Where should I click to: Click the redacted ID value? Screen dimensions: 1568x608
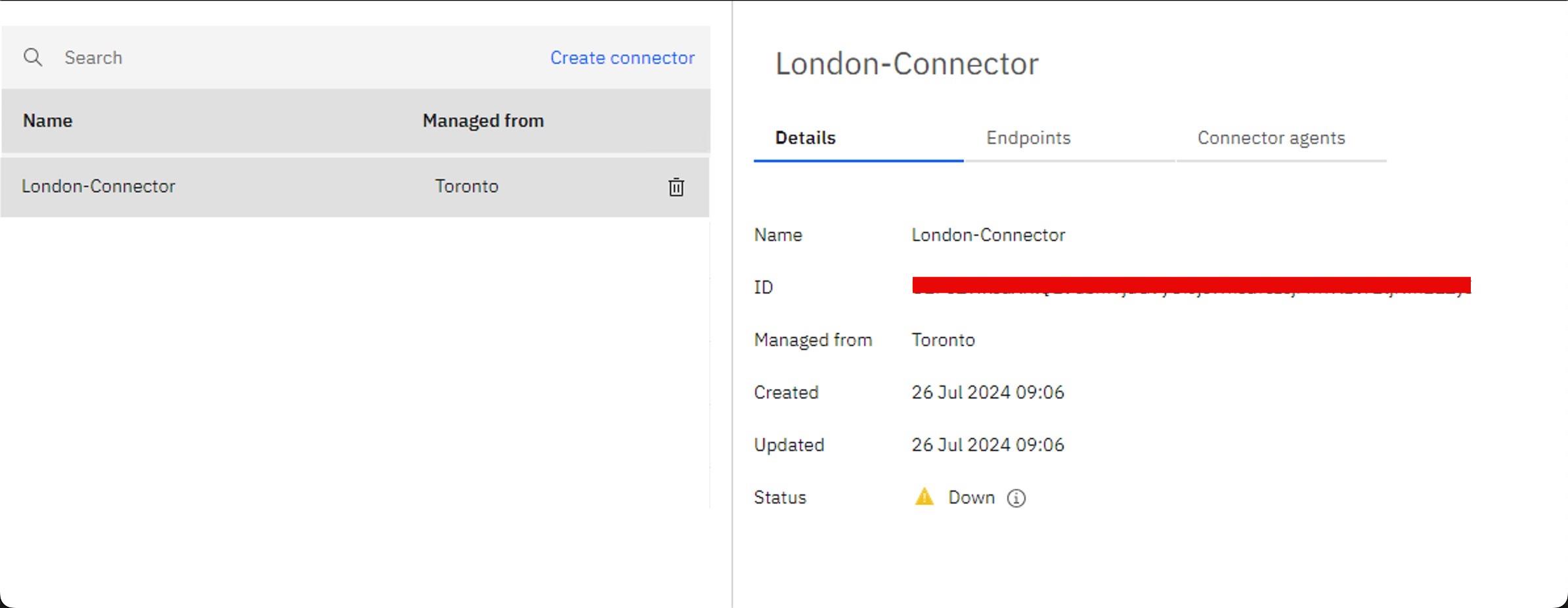click(x=1190, y=286)
